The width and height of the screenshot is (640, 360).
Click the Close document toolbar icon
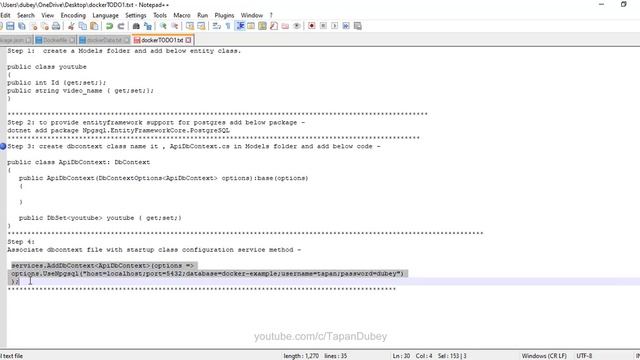pos(33,26)
